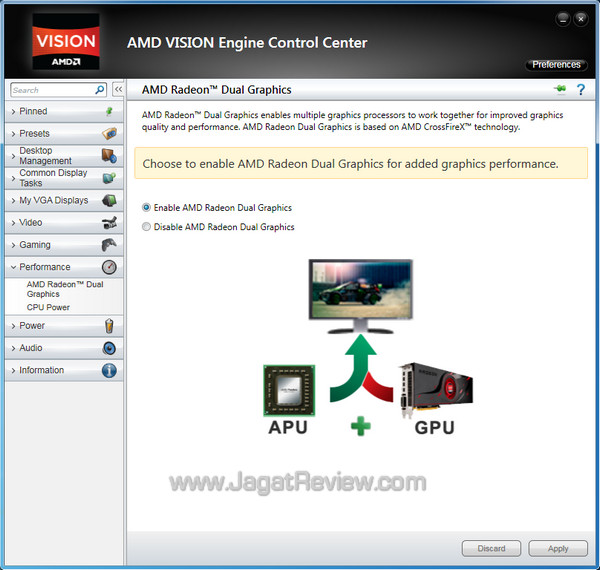This screenshot has height=570, width=600.
Task: Click the Power battery icon
Action: (x=109, y=326)
